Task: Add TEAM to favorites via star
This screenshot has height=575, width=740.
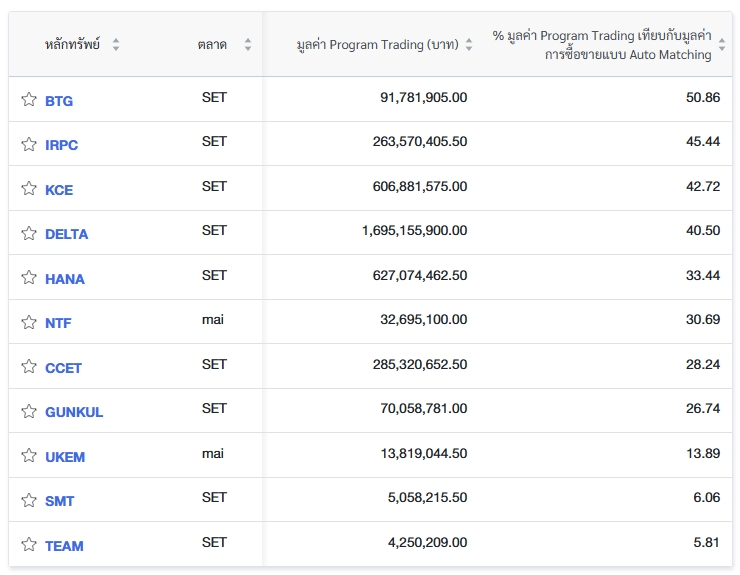Action: click(29, 545)
